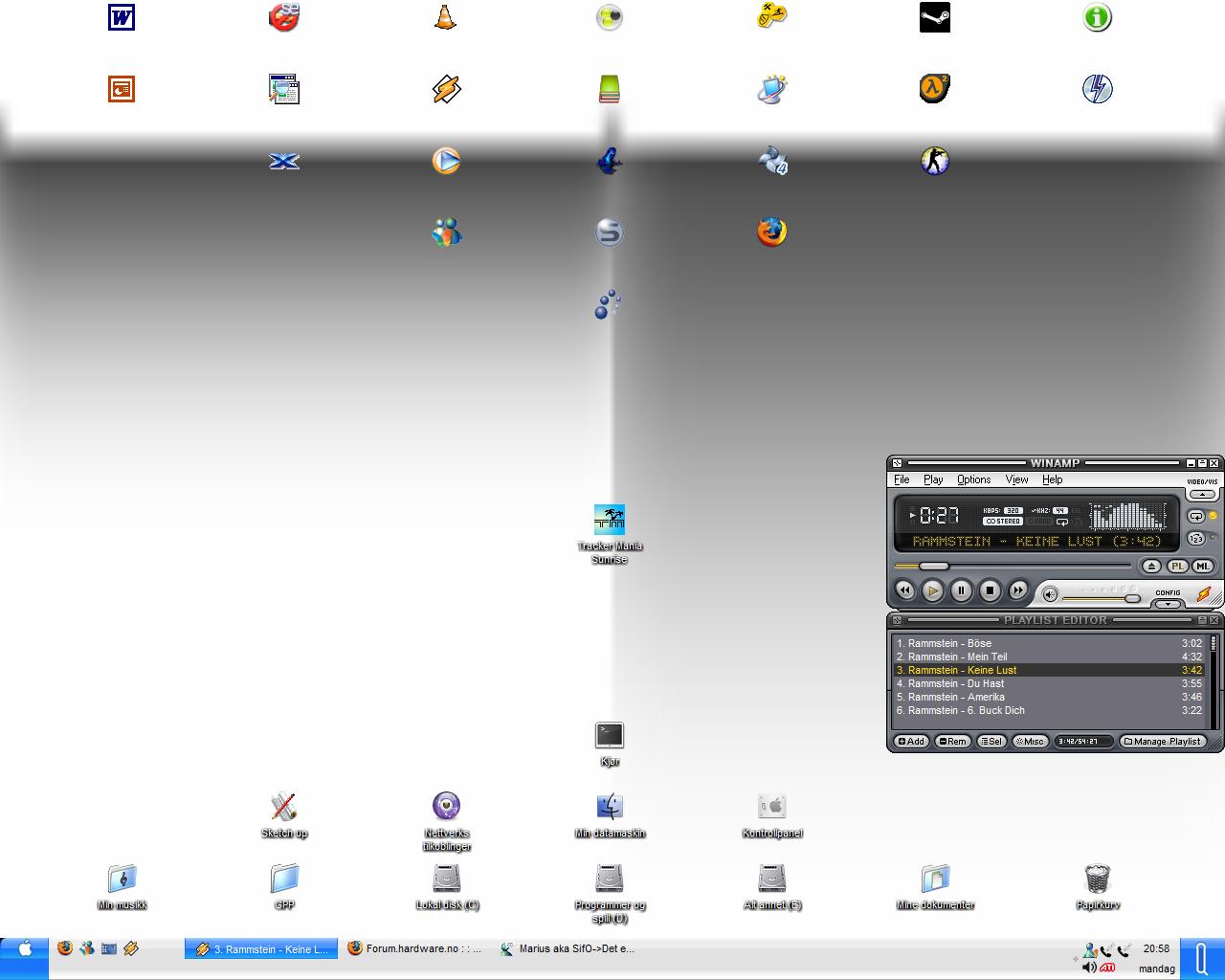Open Winamp File menu
The width and height of the screenshot is (1225, 980).
pyautogui.click(x=902, y=479)
